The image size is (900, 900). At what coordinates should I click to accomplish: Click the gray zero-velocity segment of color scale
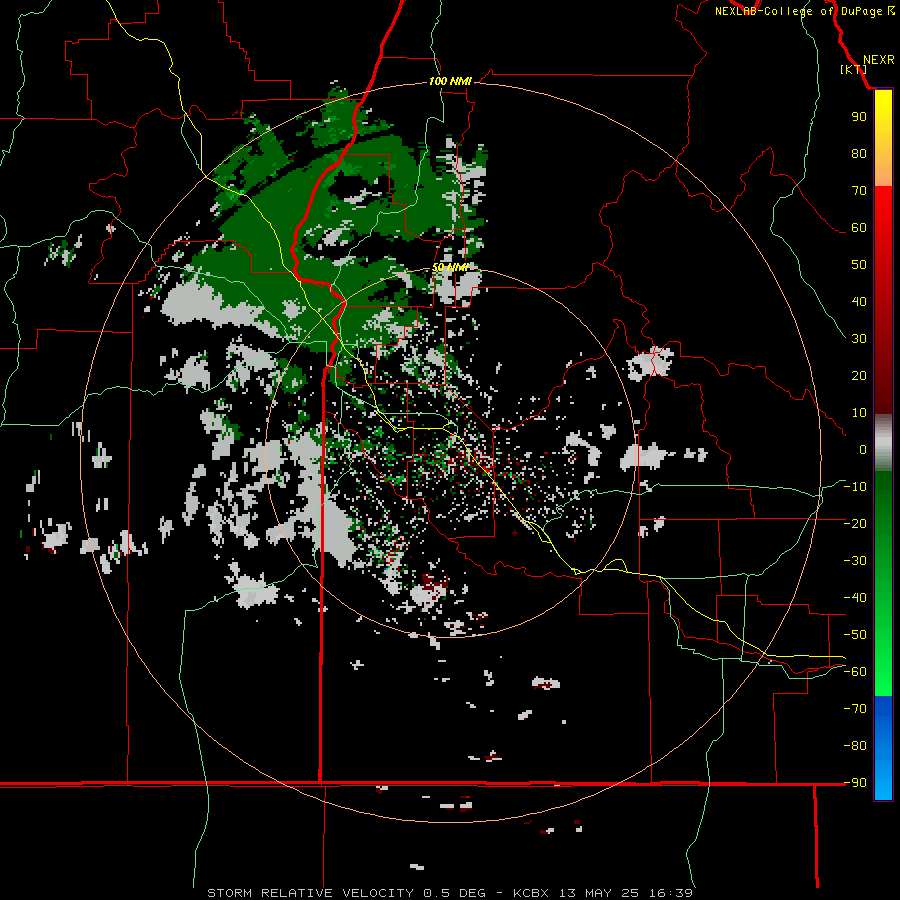[883, 443]
